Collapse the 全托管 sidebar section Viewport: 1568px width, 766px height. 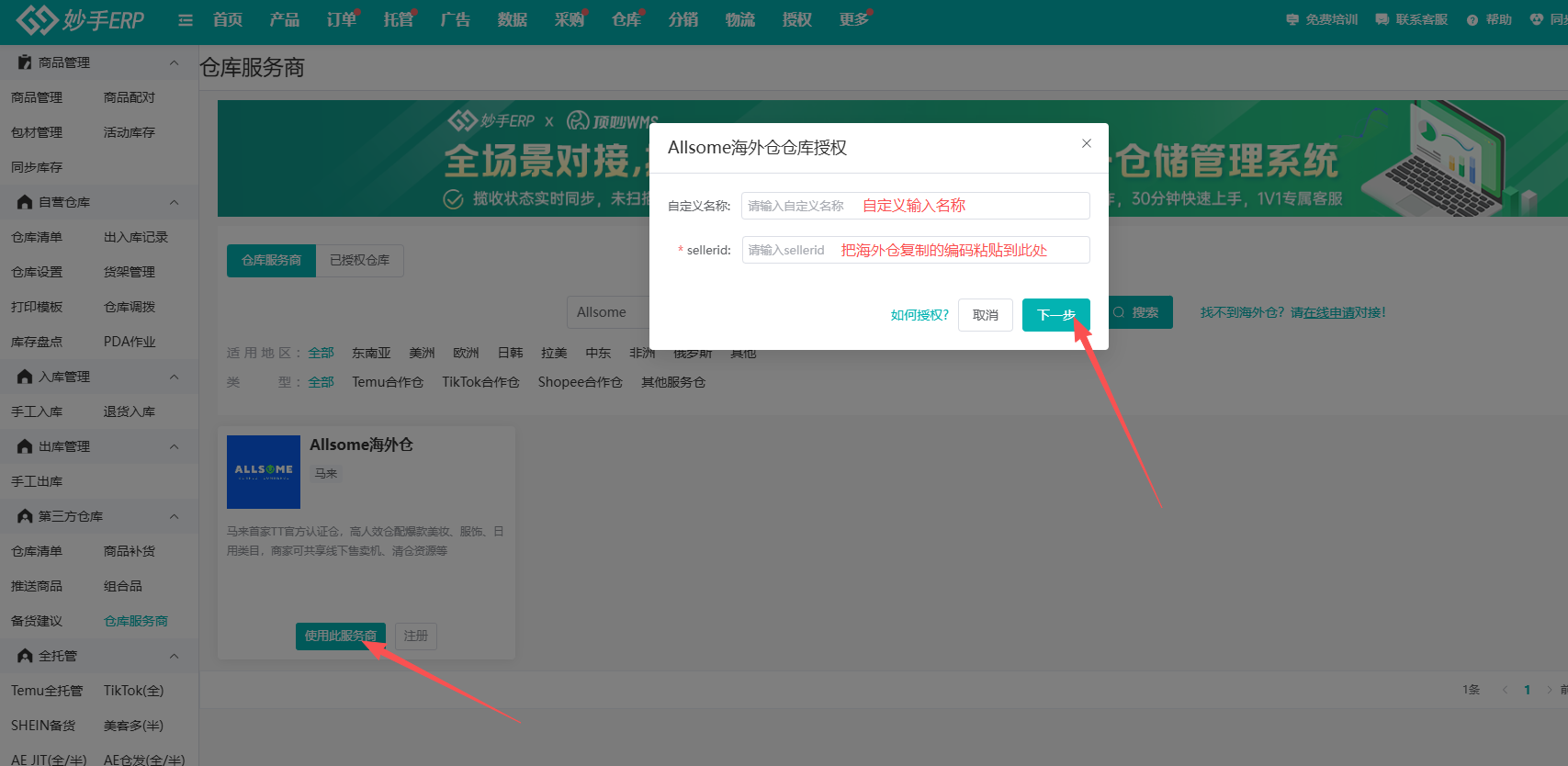(x=175, y=656)
